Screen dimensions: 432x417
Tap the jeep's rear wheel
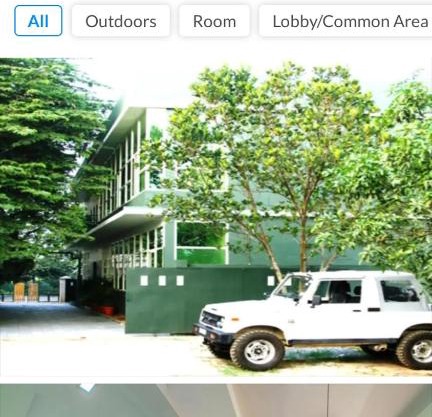pyautogui.click(x=416, y=350)
